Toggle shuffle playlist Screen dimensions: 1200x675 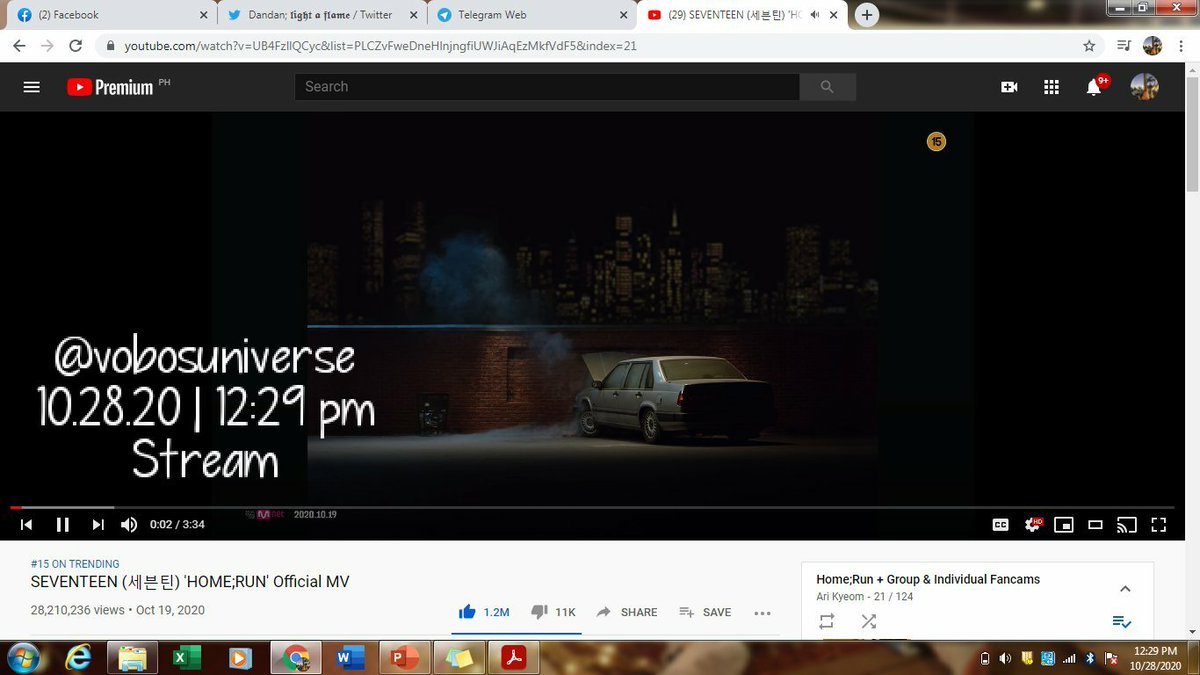[x=868, y=621]
